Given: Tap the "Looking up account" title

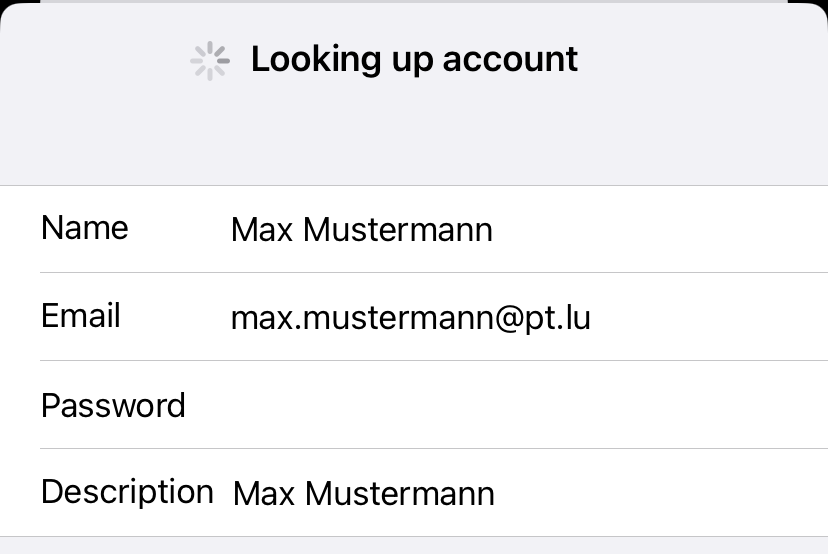Looking at the screenshot, I should [415, 59].
